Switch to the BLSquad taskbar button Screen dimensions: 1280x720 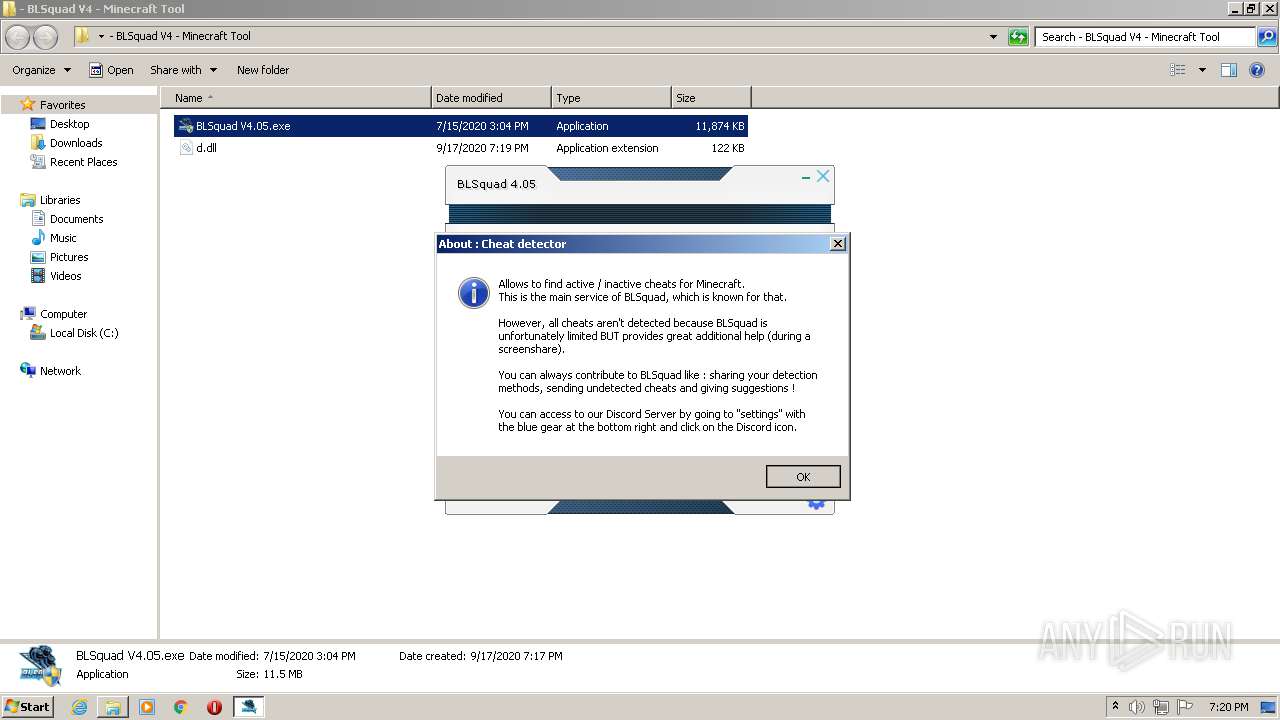coord(248,707)
